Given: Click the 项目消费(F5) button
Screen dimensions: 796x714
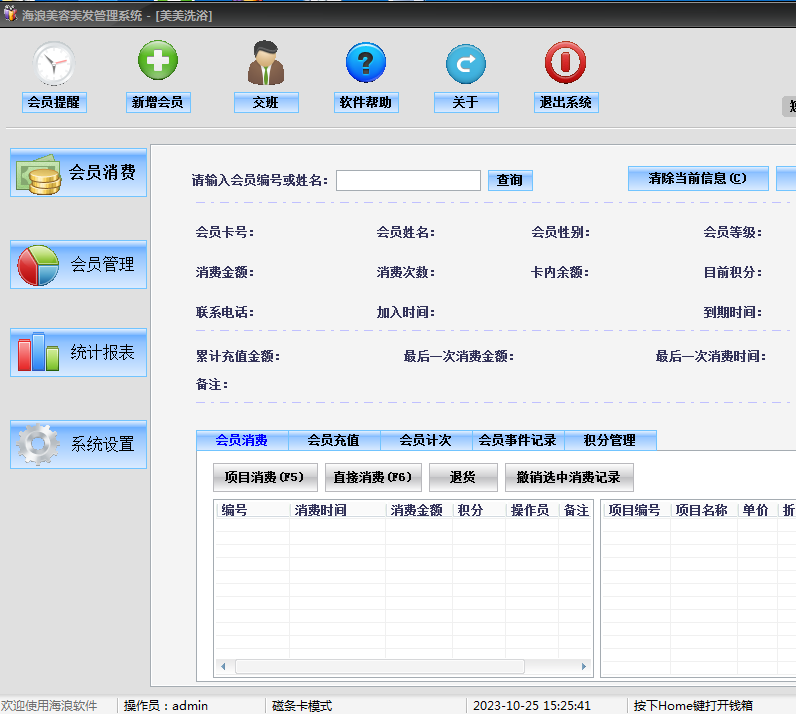Looking at the screenshot, I should [x=265, y=477].
